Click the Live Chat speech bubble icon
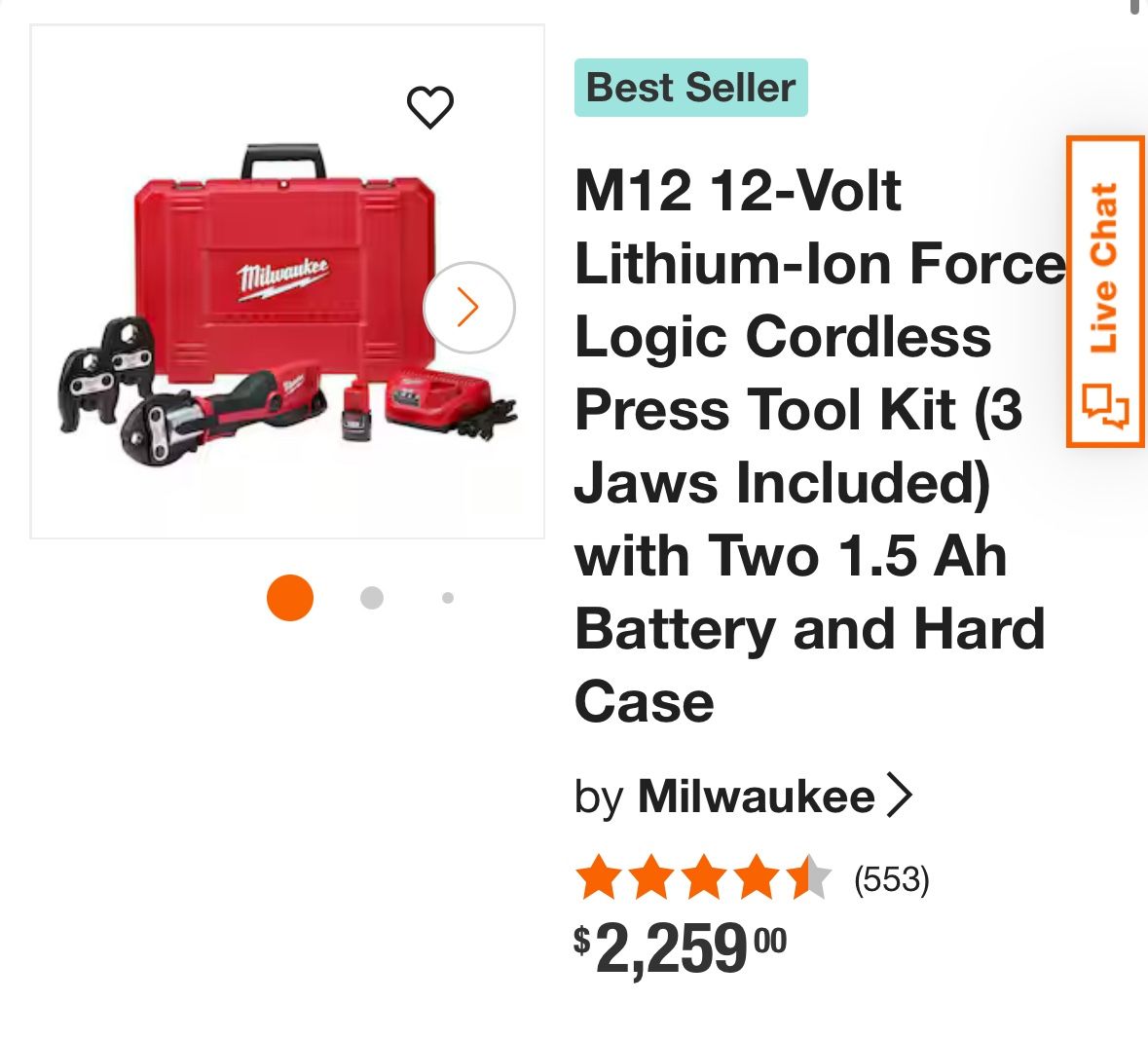Viewport: 1148px width, 1039px height. (1105, 406)
